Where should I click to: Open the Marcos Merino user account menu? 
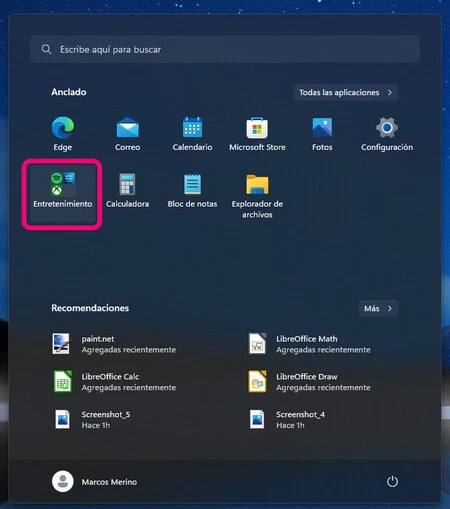coord(95,482)
